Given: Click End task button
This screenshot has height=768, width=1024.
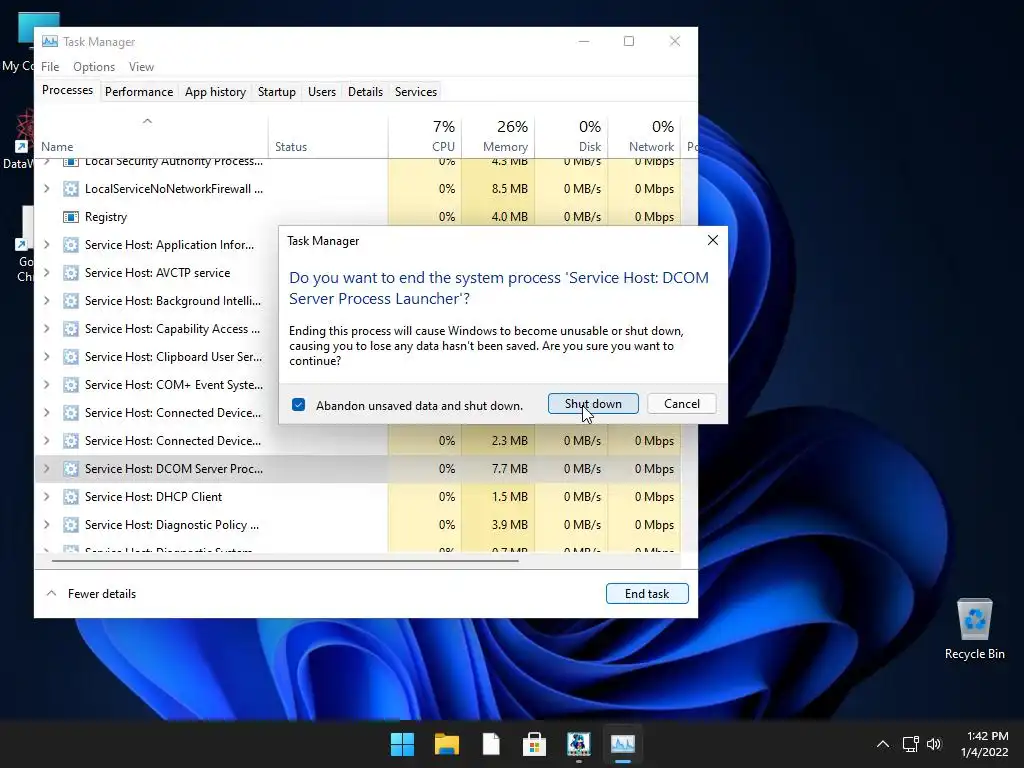Looking at the screenshot, I should click(647, 594).
